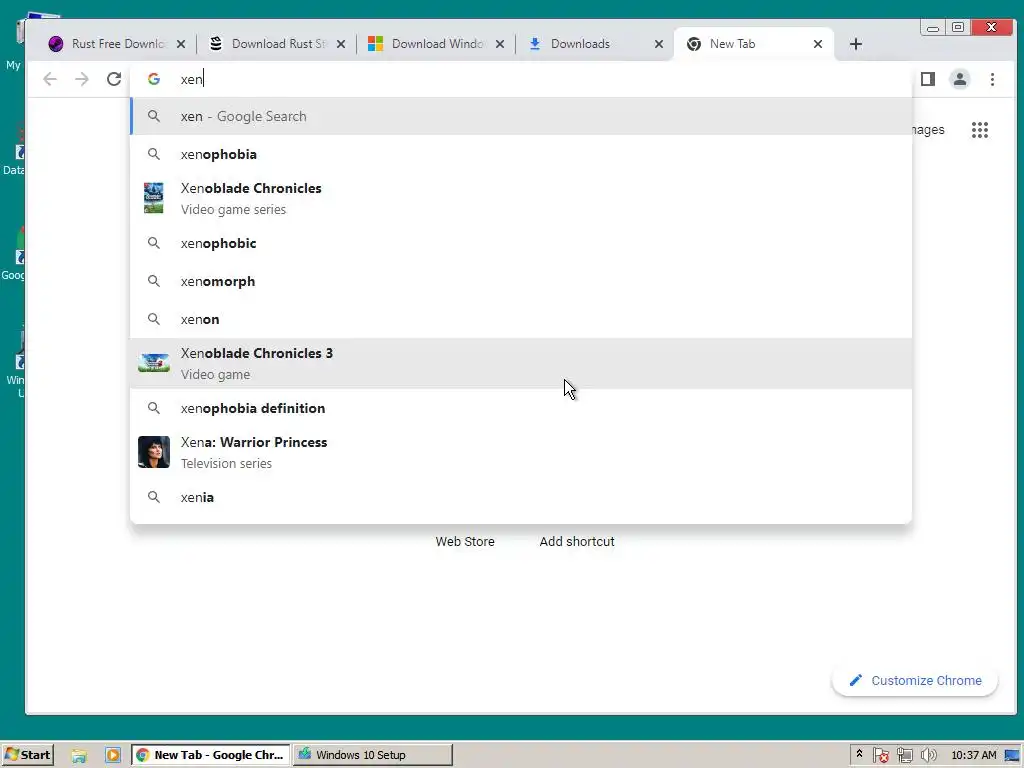Click the volume speaker tray icon
Viewport: 1024px width, 768px height.
pyautogui.click(x=928, y=756)
